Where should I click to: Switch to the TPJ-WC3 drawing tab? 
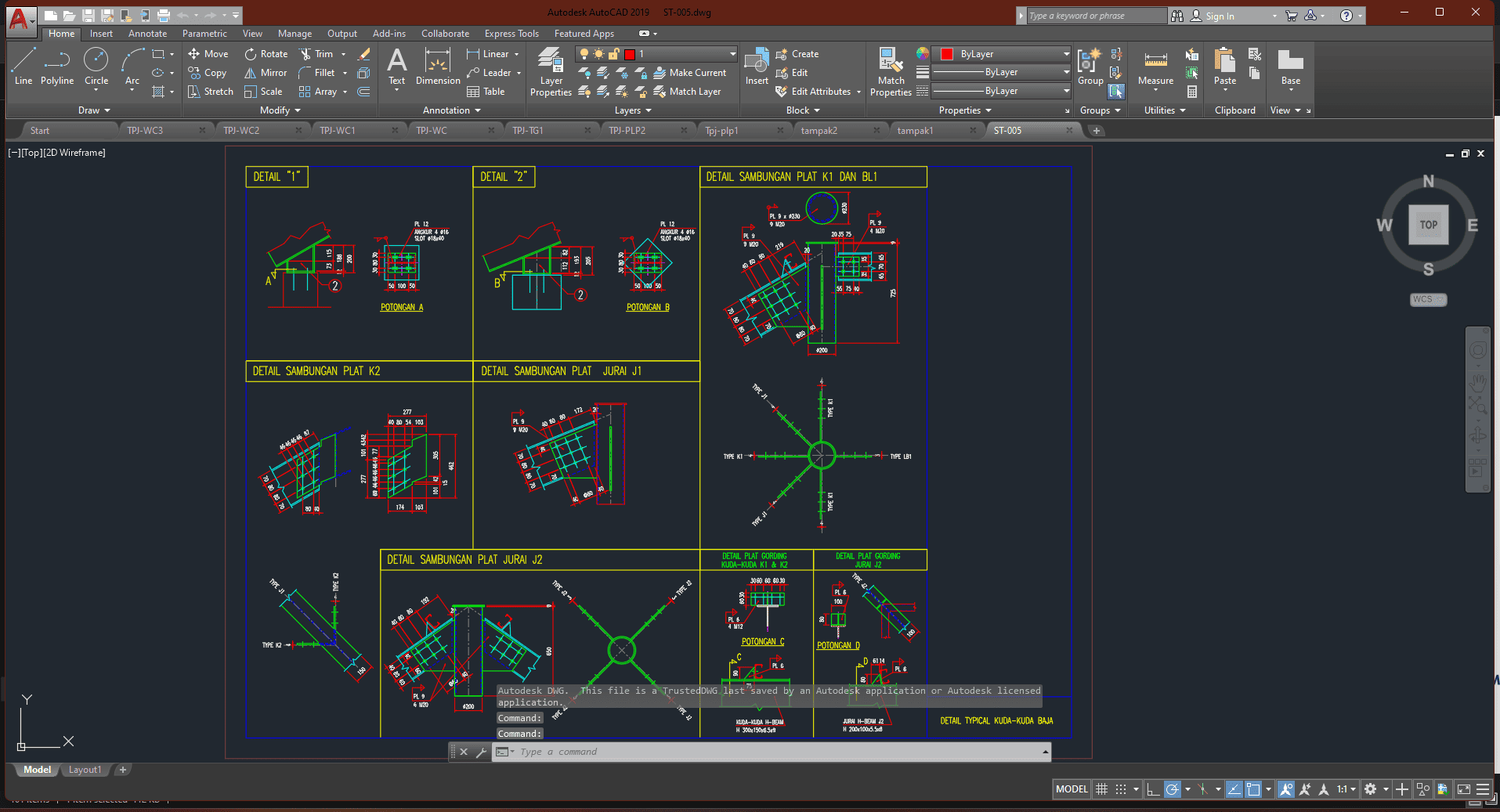click(145, 131)
